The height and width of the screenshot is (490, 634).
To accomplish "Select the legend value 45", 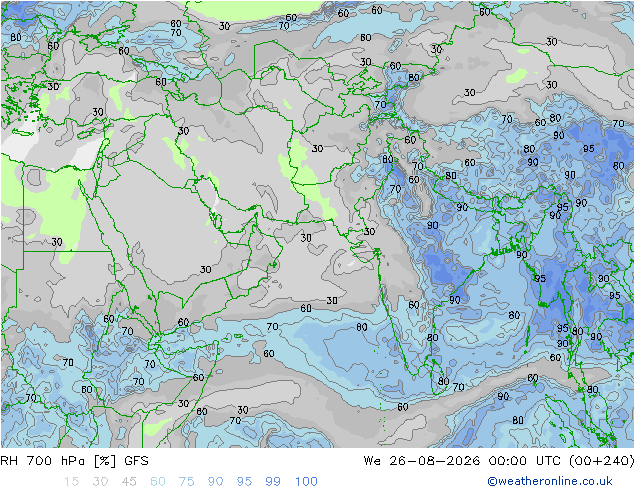I will (129, 481).
